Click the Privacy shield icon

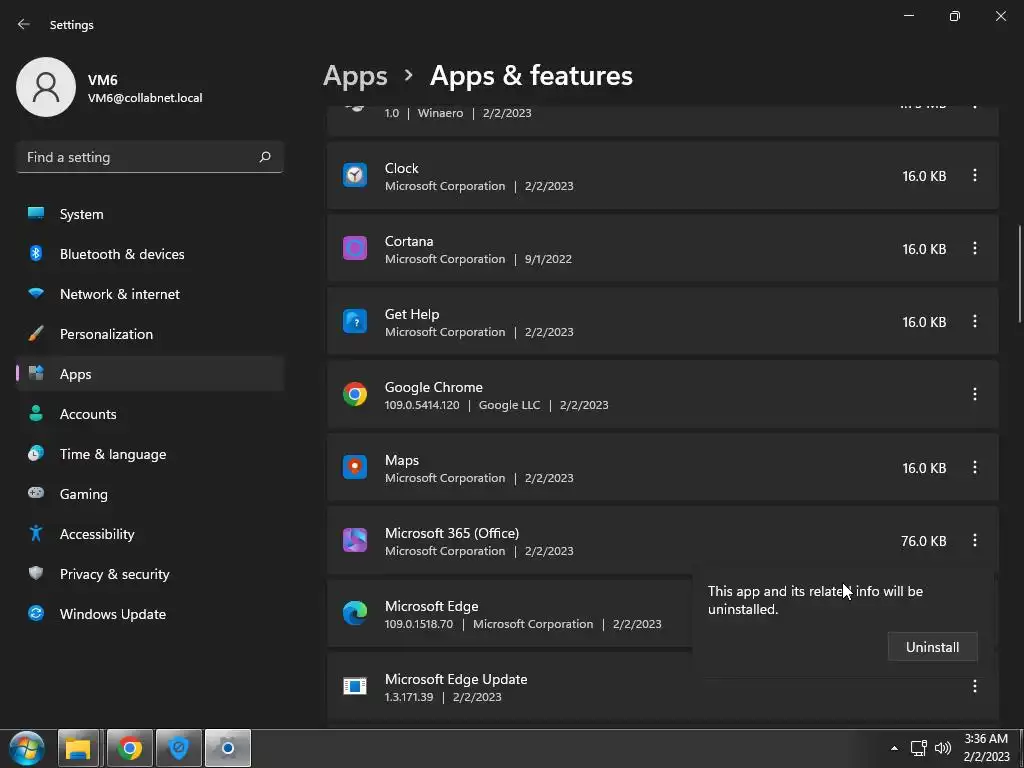tap(36, 573)
